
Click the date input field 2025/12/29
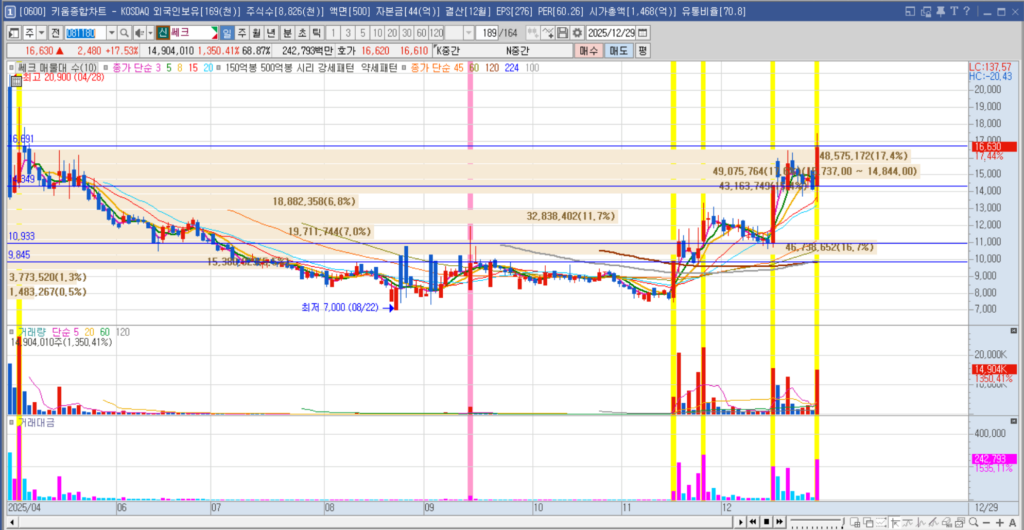pyautogui.click(x=611, y=33)
